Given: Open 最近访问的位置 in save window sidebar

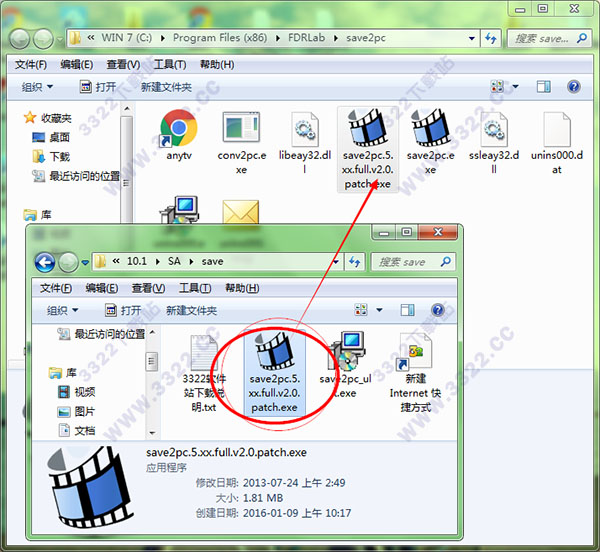Looking at the screenshot, I should [101, 334].
